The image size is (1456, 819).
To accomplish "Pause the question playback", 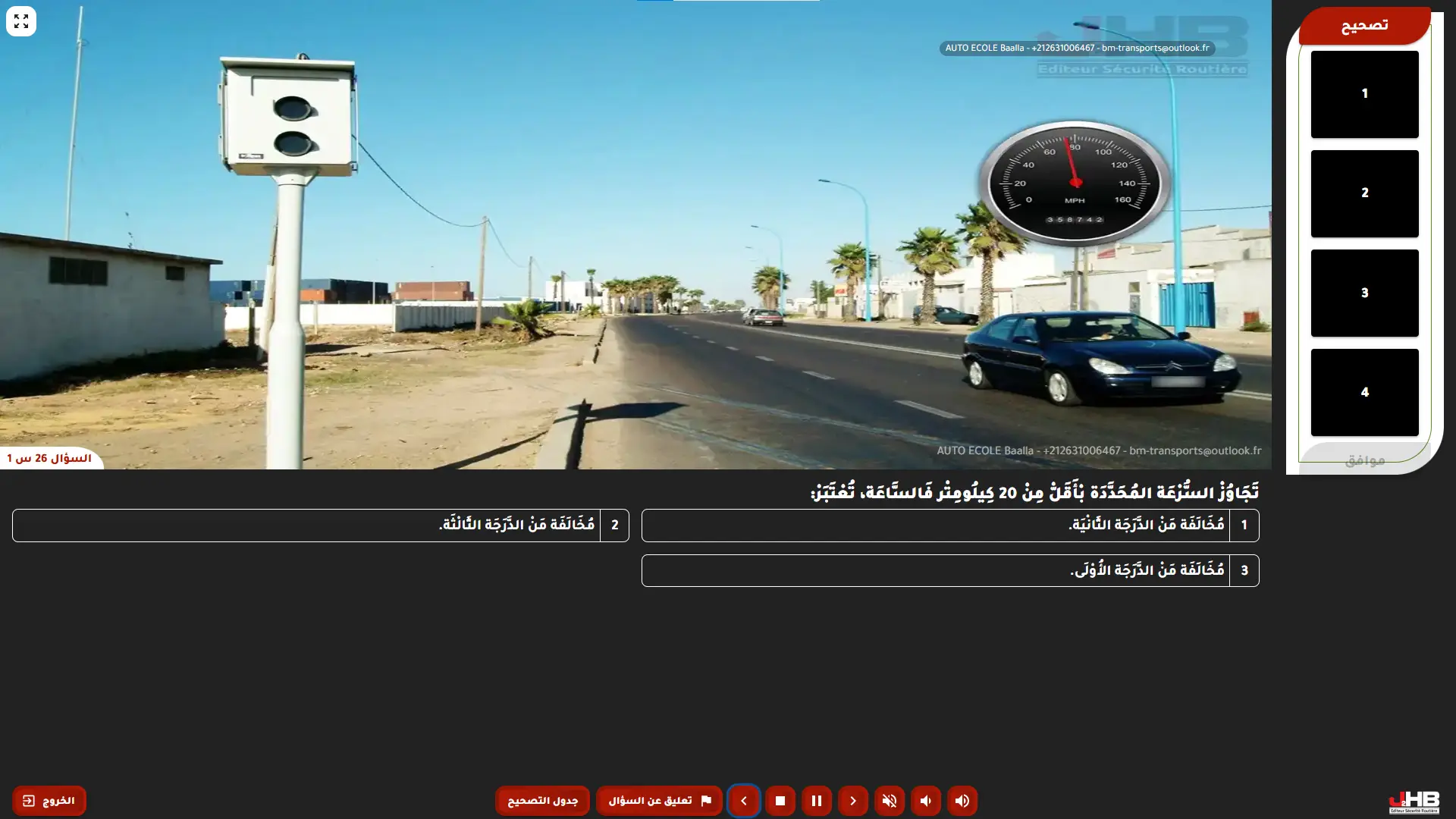I will pyautogui.click(x=816, y=801).
